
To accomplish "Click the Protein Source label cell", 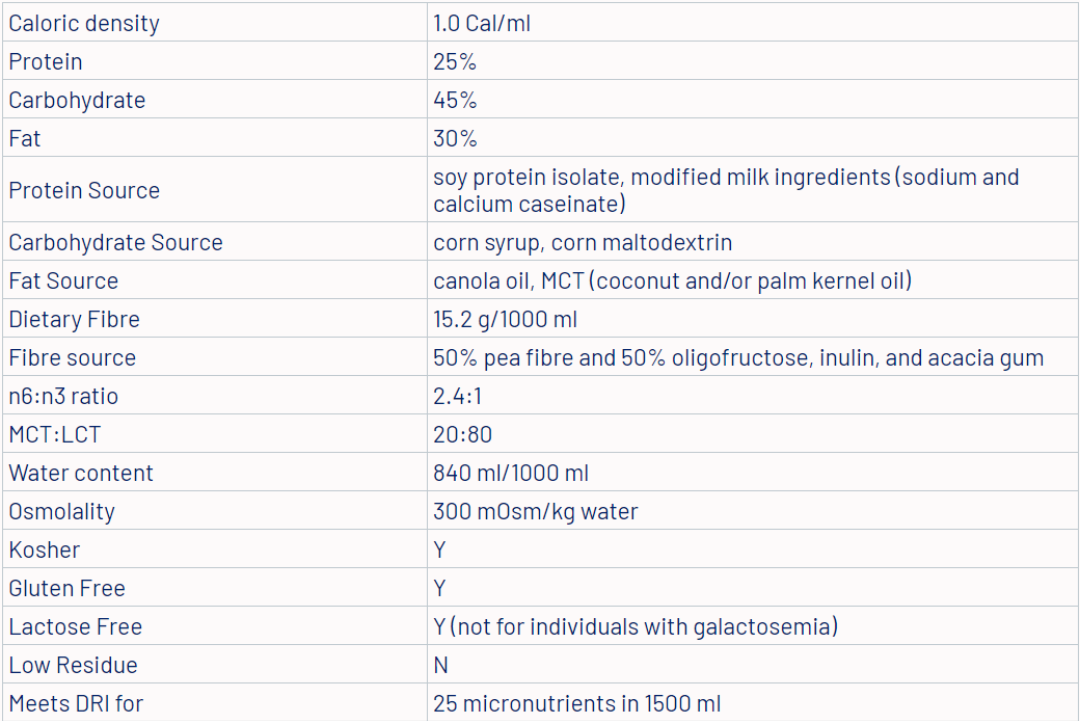I will [84, 190].
